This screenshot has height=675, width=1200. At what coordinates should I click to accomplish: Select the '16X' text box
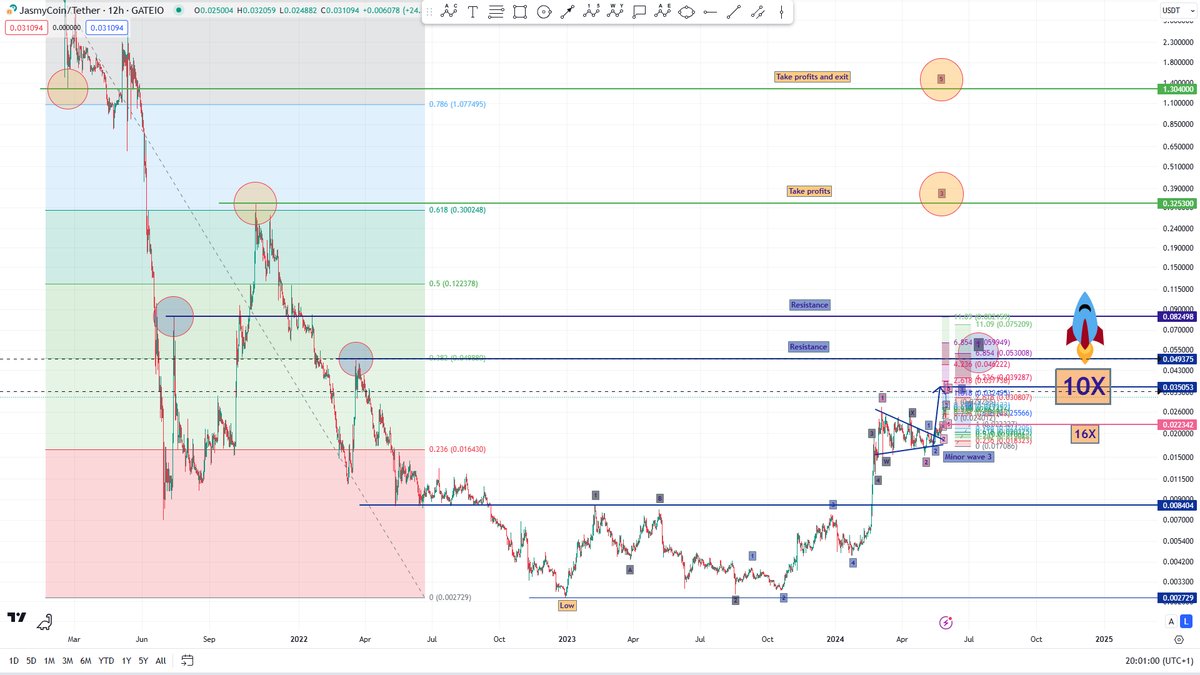tap(1084, 434)
